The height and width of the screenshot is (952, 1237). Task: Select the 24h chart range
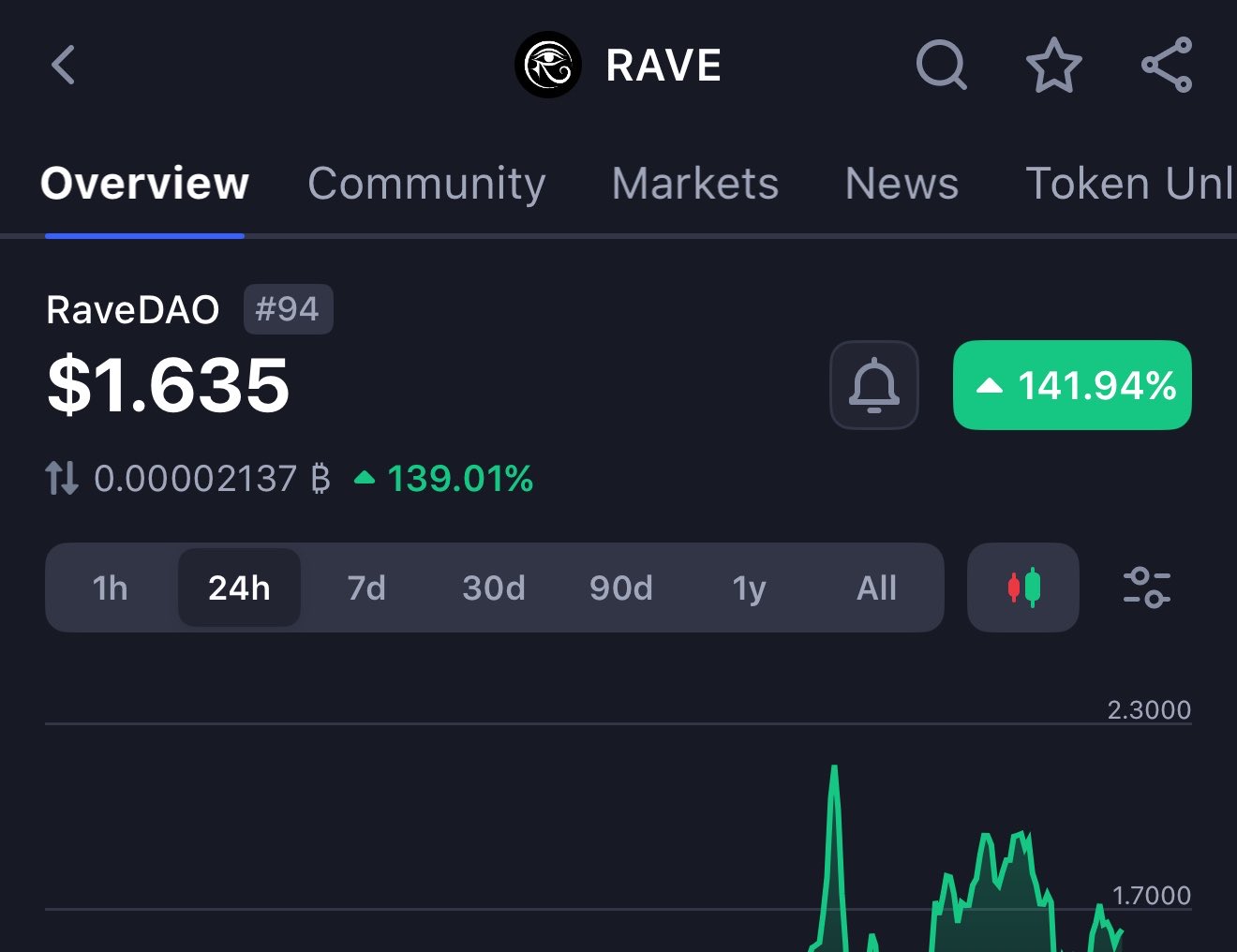click(239, 588)
